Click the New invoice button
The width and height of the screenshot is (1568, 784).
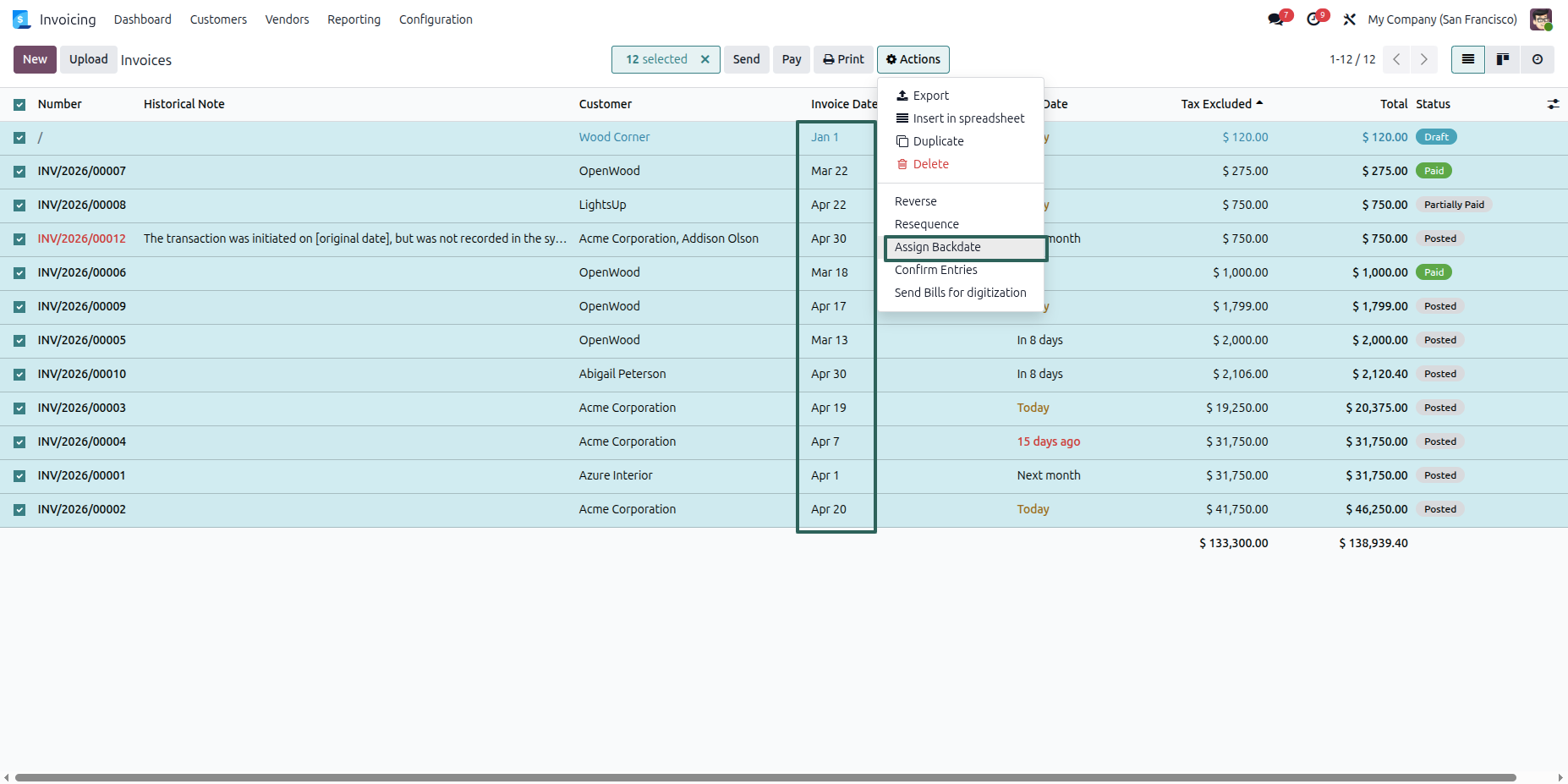[35, 59]
